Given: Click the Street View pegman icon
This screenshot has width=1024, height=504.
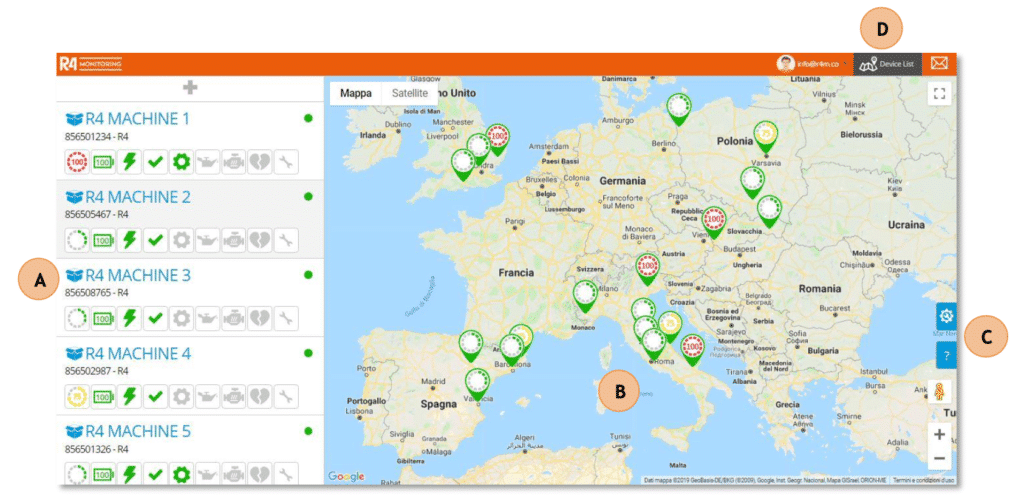Looking at the screenshot, I should pyautogui.click(x=940, y=392).
